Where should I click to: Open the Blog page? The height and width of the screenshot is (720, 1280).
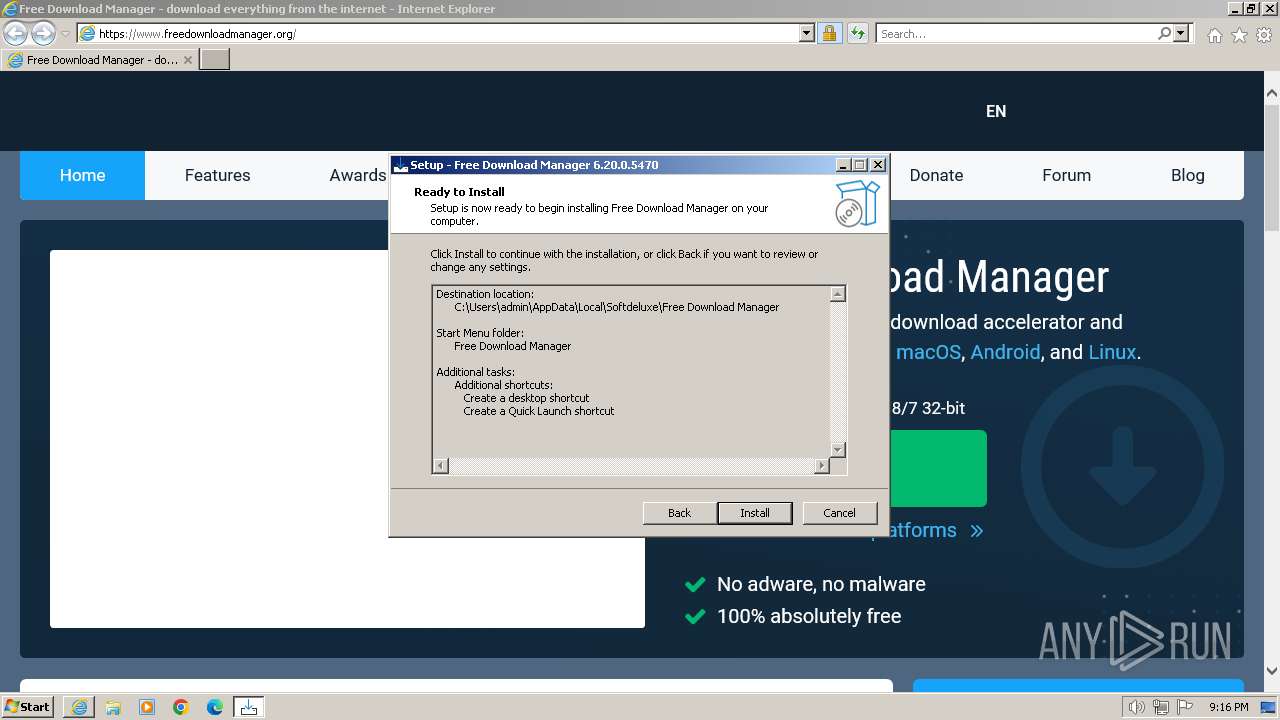pyautogui.click(x=1187, y=175)
